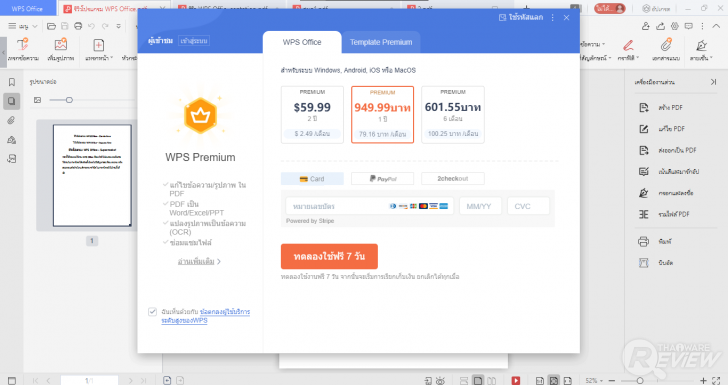Click the red account login button in title bar
Viewport: 728px width, 385px height.
tap(610, 8)
